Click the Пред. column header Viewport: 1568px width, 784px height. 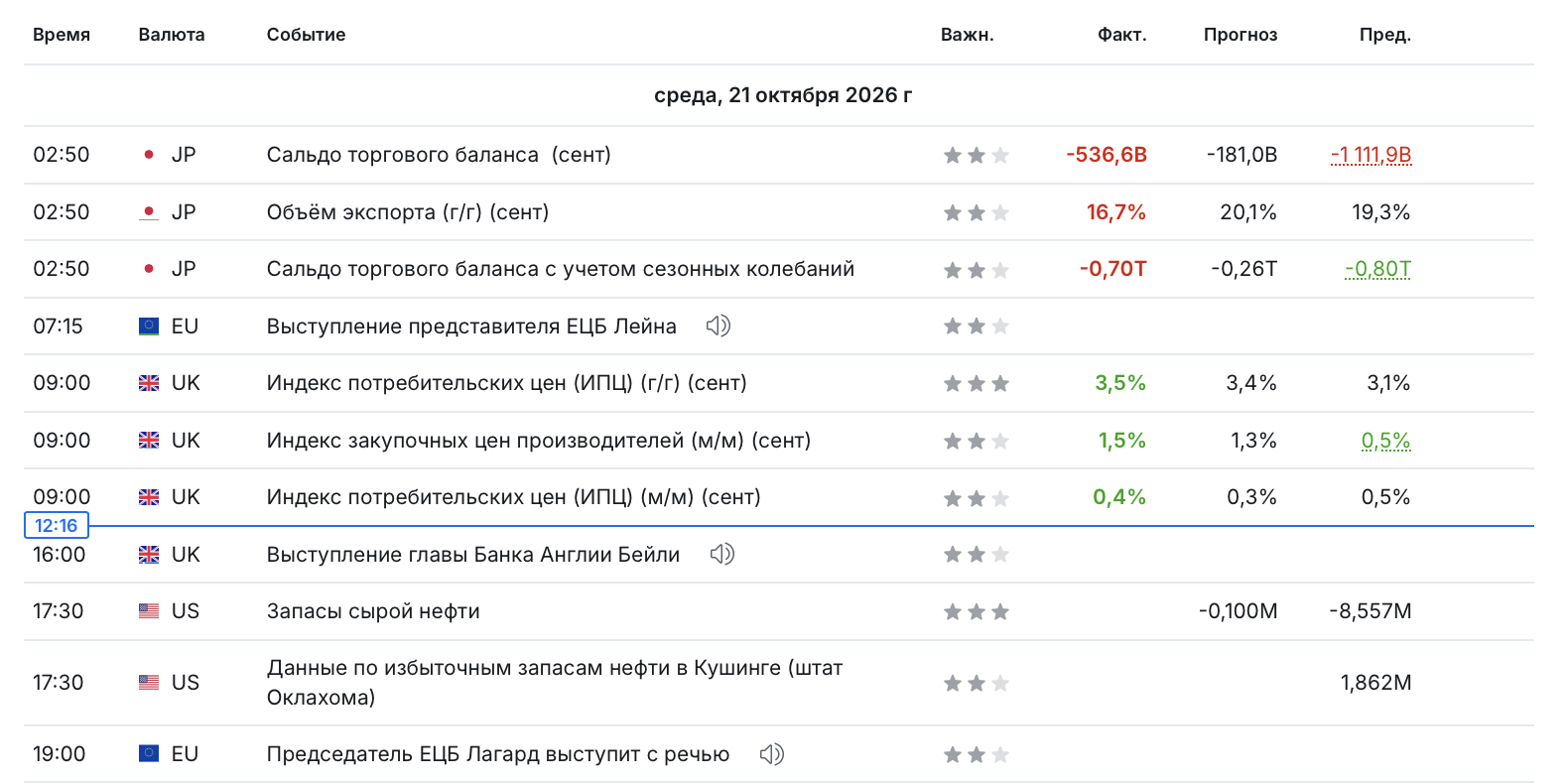[1385, 35]
